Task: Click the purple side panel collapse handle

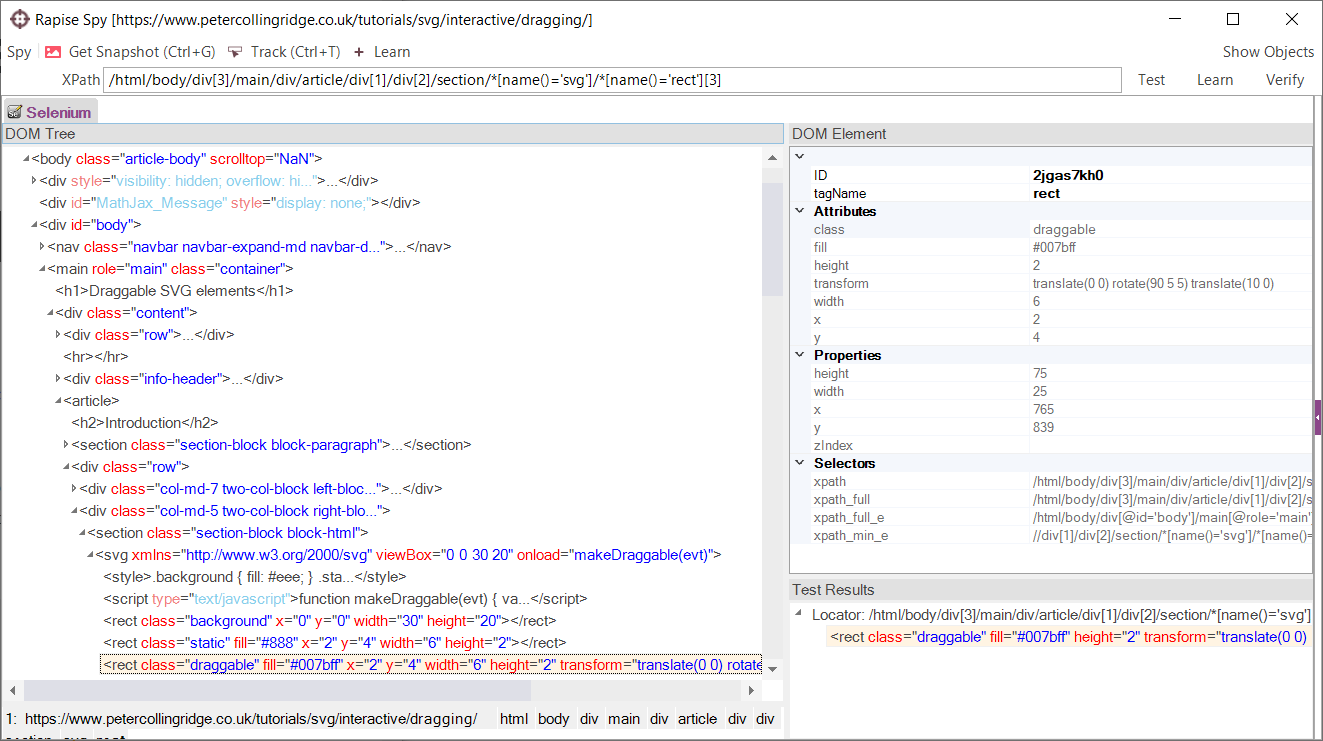Action: [x=1318, y=416]
